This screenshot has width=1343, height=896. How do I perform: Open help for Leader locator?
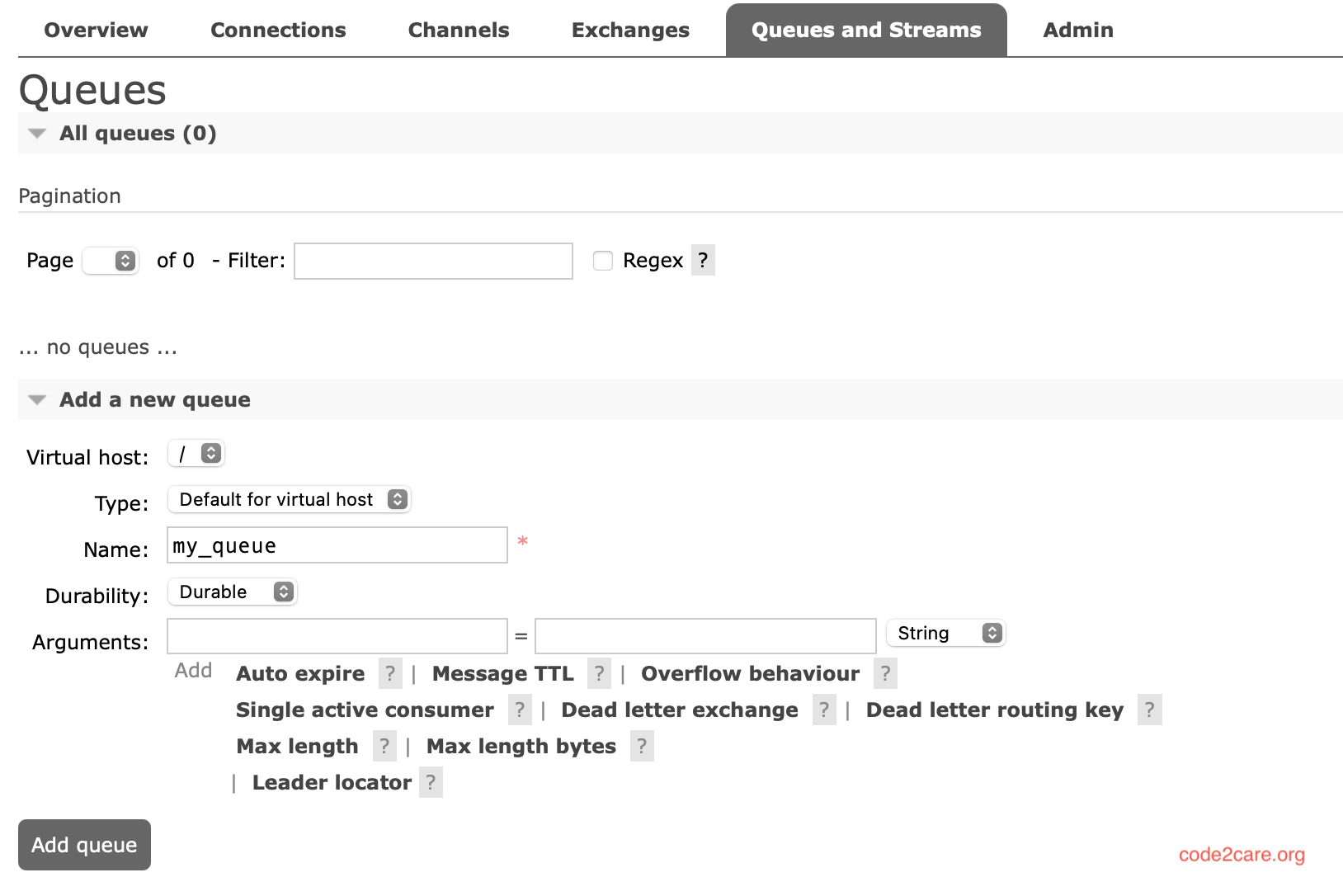coord(430,782)
